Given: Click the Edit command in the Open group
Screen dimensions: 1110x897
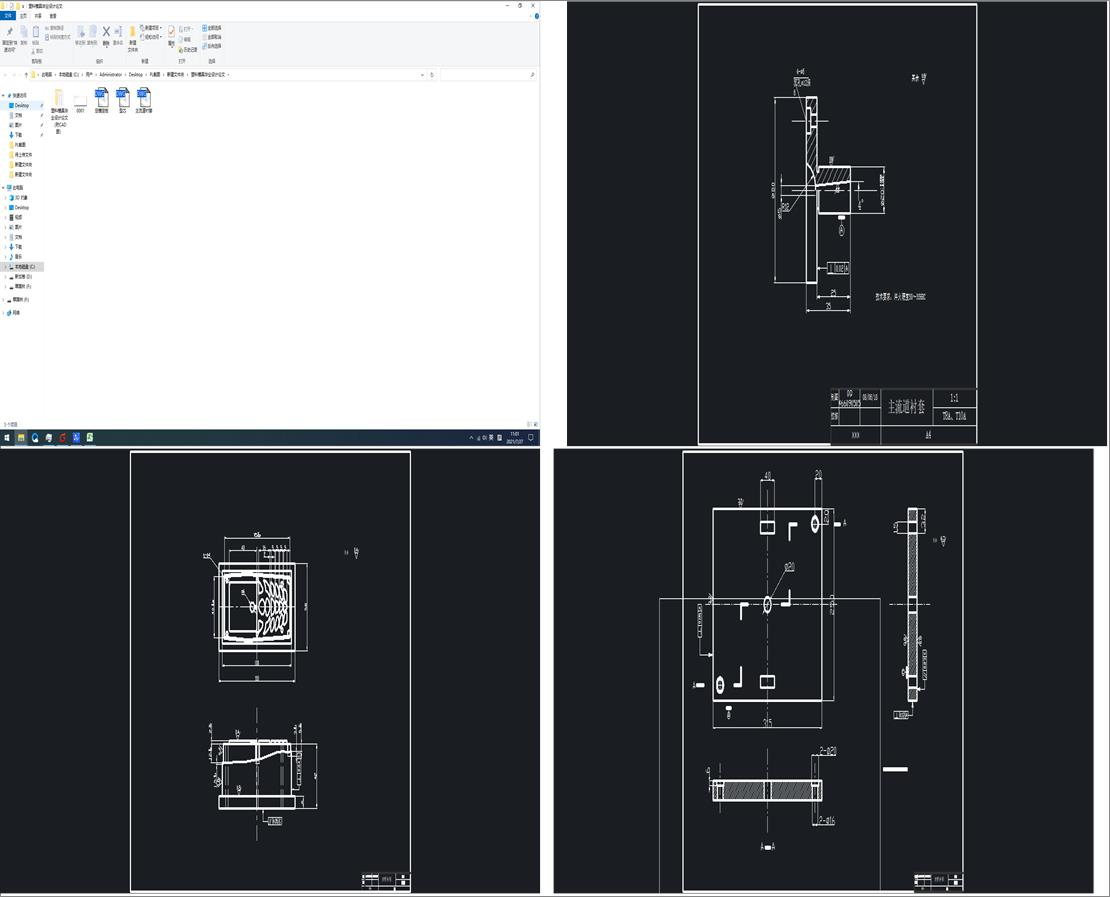Looking at the screenshot, I should click(x=187, y=40).
